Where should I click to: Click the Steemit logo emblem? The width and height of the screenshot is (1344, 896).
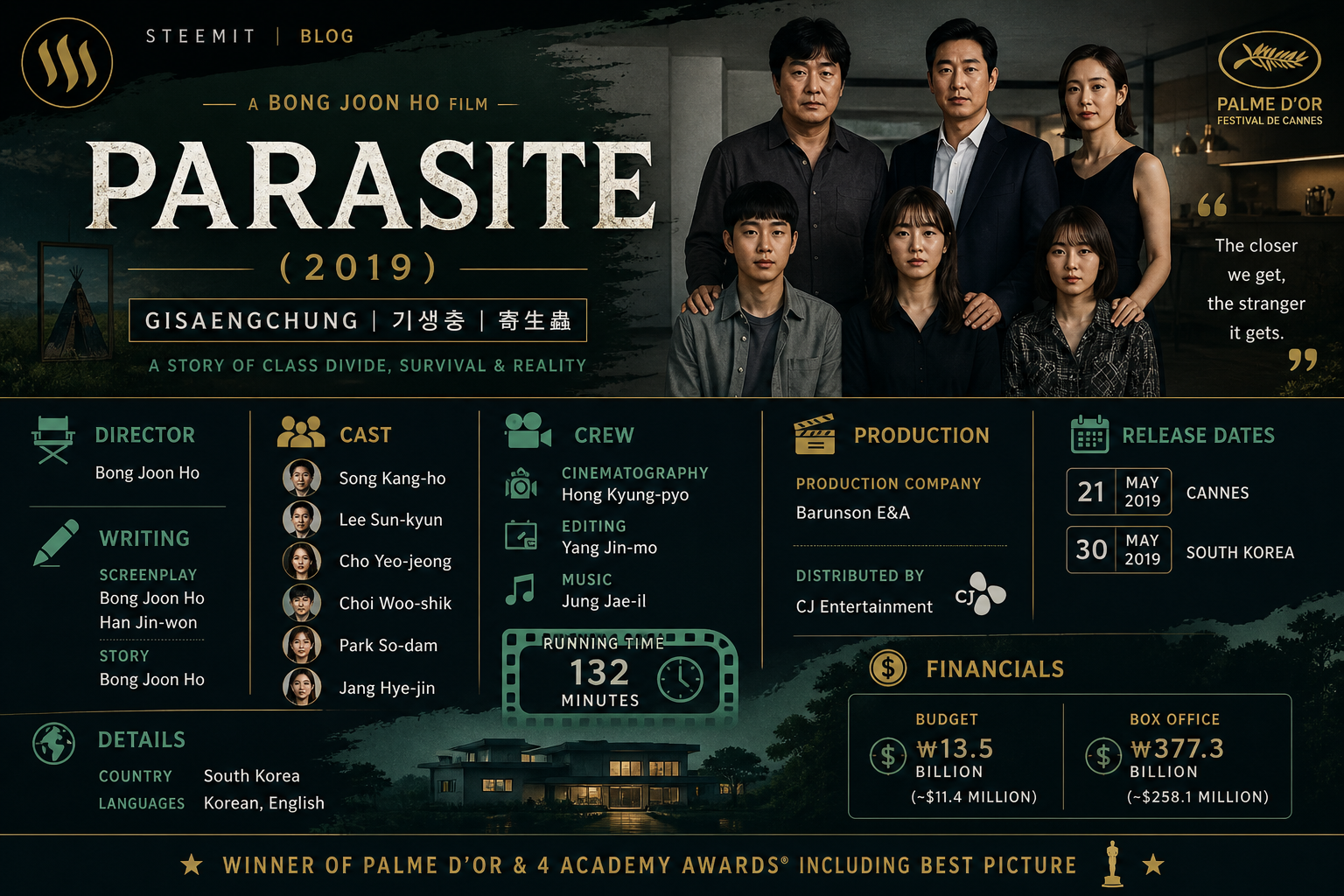click(67, 63)
